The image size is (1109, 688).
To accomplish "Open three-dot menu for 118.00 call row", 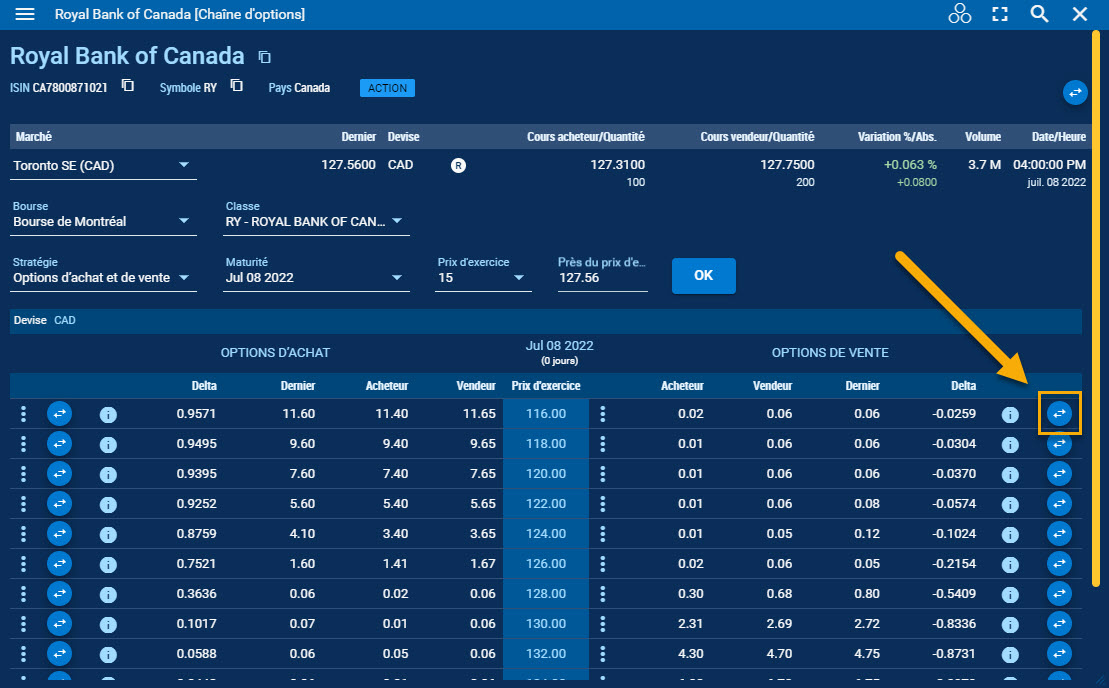I will point(22,444).
